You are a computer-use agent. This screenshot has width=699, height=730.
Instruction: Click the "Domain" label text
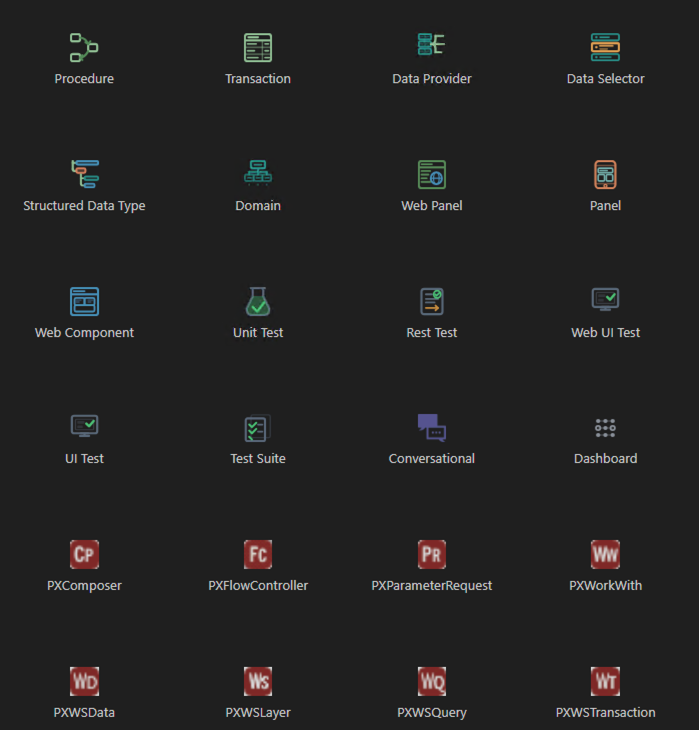[258, 206]
